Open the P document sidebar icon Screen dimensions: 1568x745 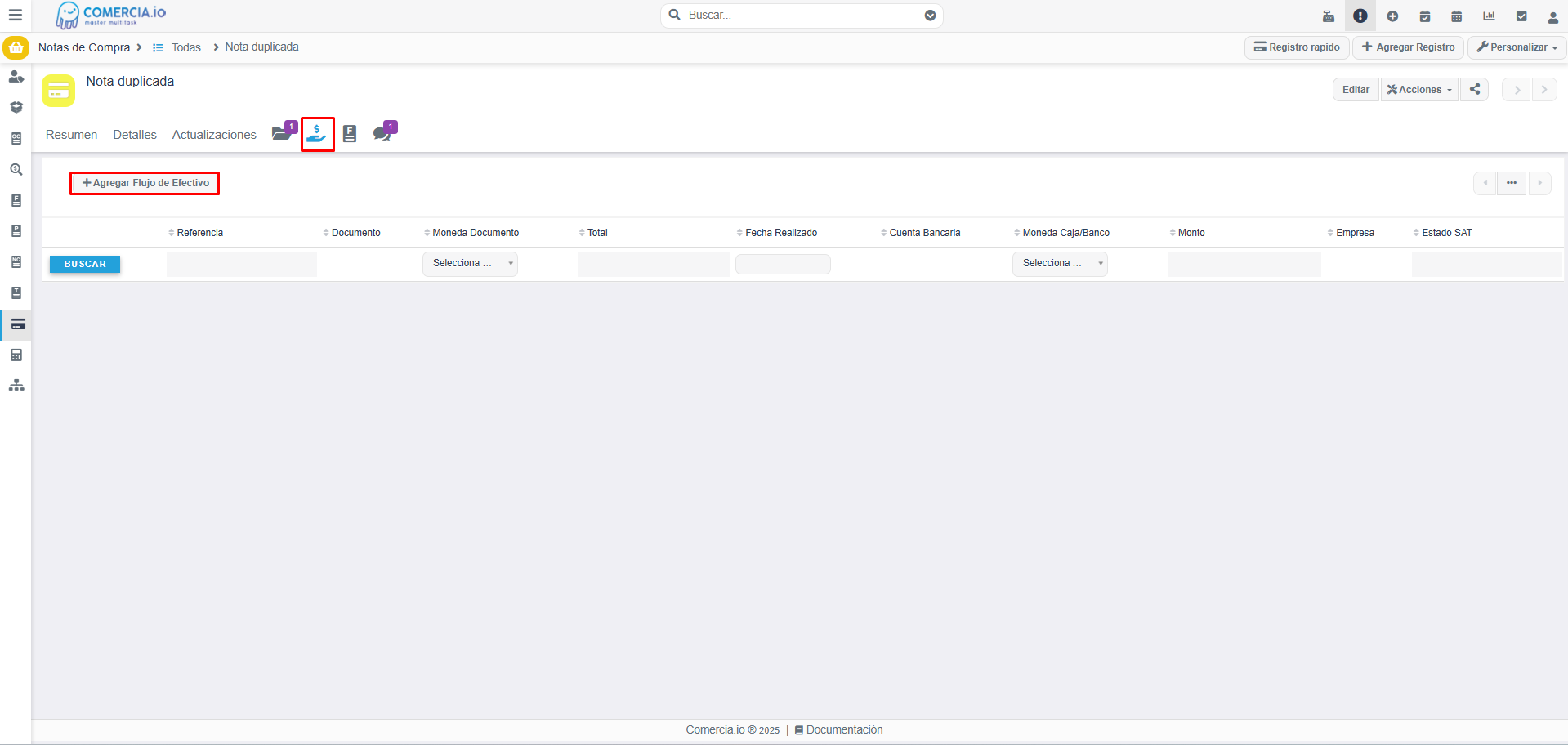(16, 231)
